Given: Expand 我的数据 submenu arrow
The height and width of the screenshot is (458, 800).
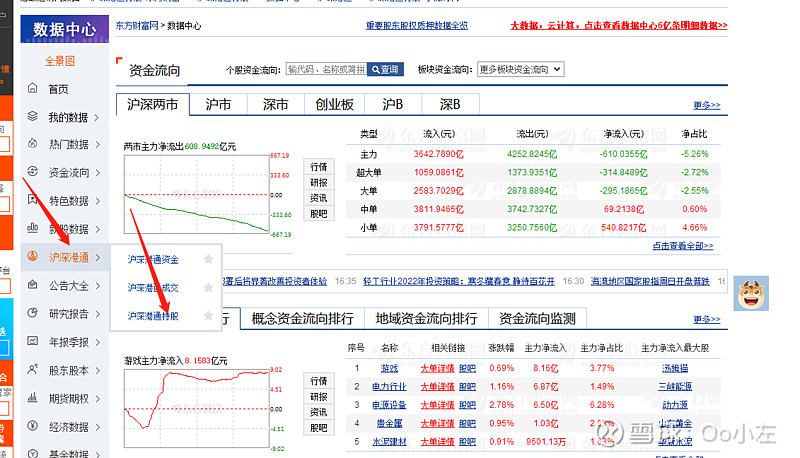Looking at the screenshot, I should (97, 117).
